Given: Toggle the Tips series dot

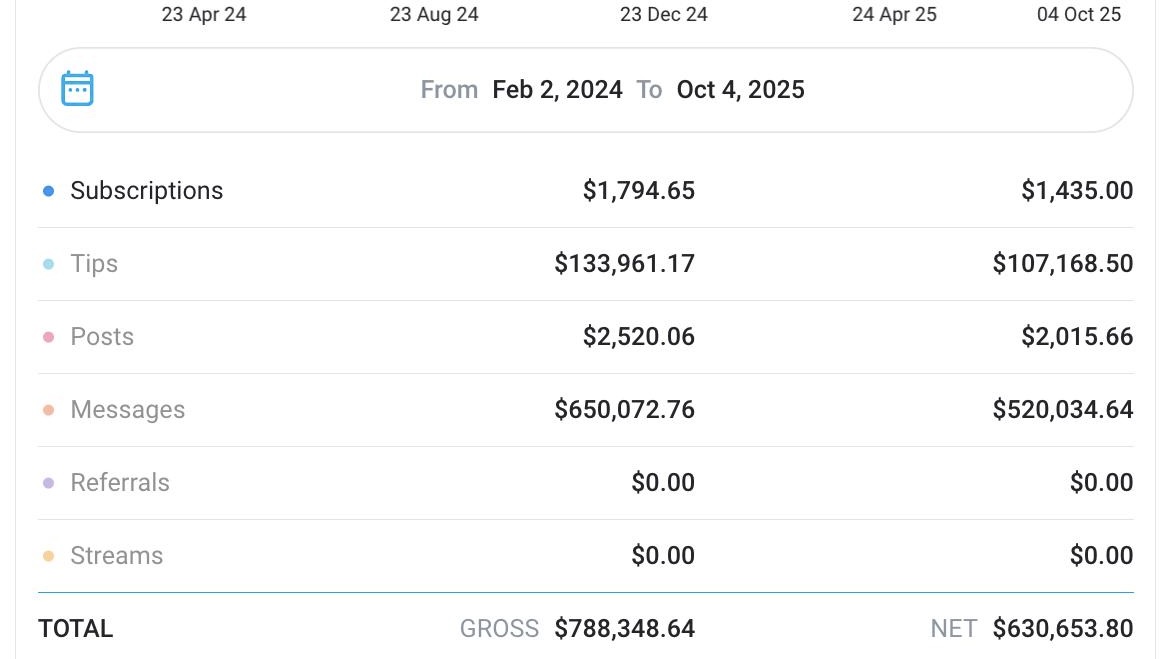Looking at the screenshot, I should tap(48, 264).
